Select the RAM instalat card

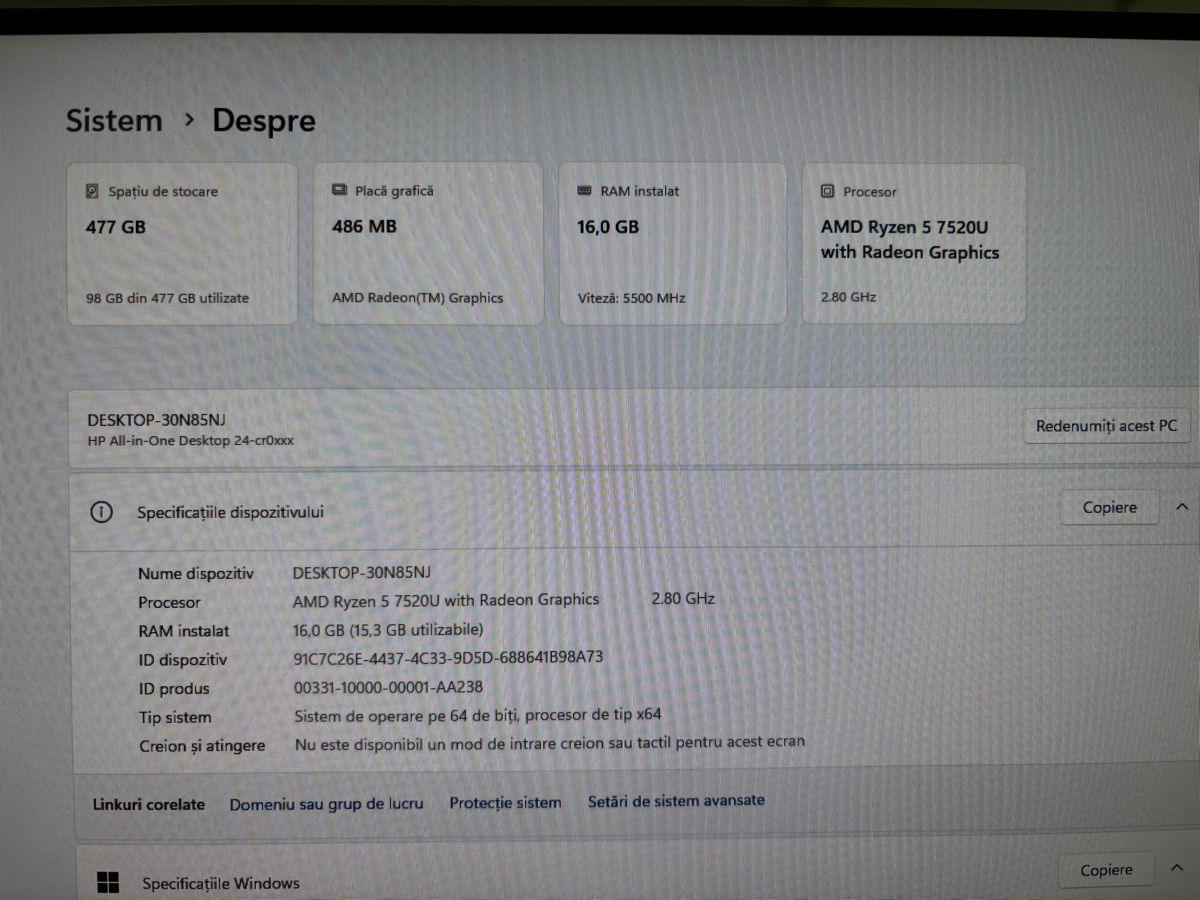(x=672, y=244)
